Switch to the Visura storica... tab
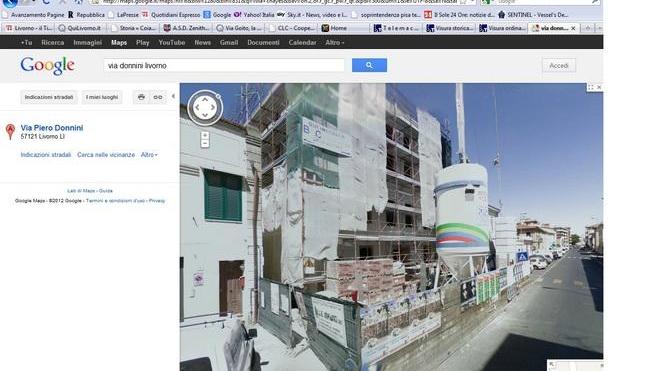This screenshot has width=660, height=371. (x=450, y=28)
